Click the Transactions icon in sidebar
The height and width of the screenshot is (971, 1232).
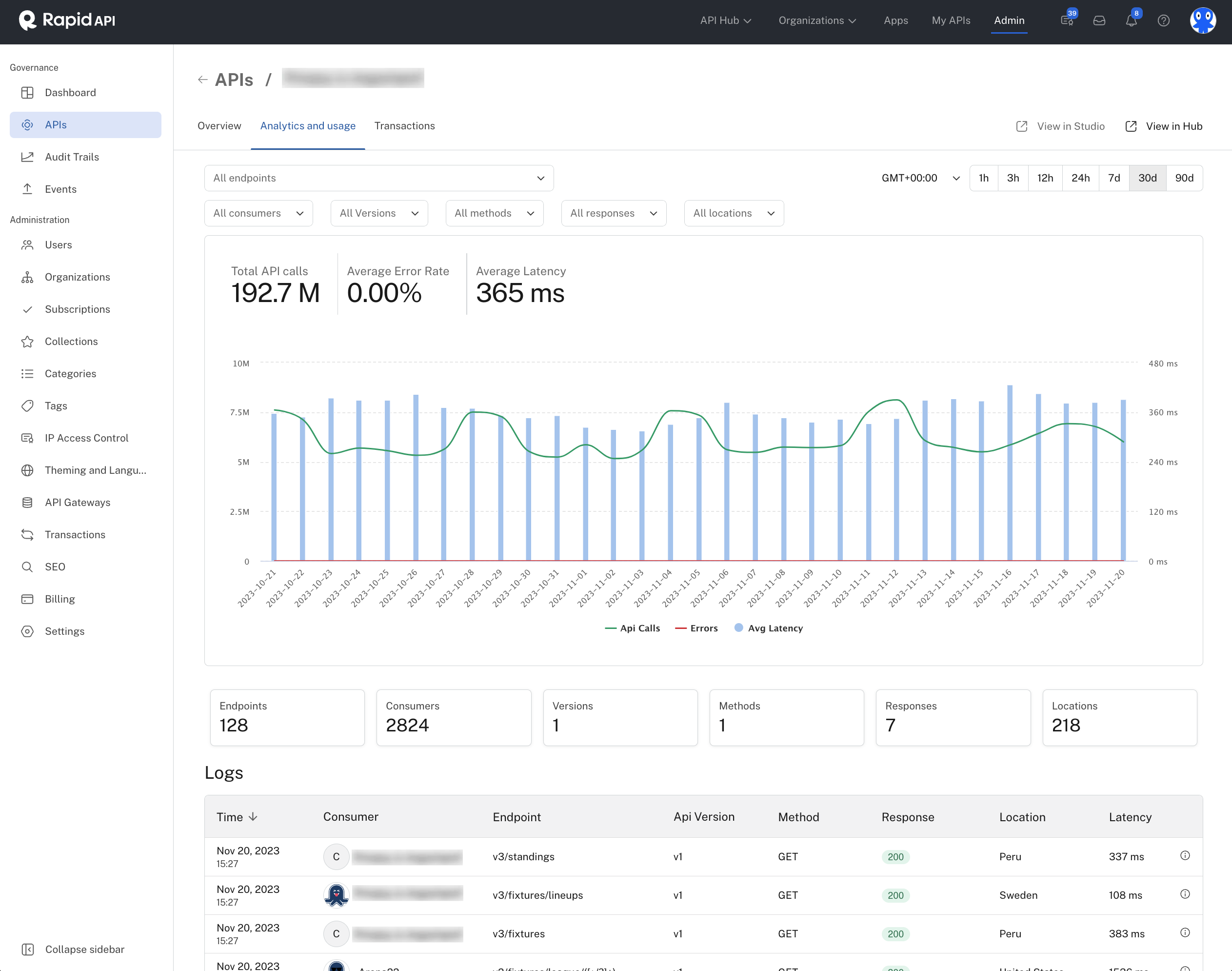(27, 534)
